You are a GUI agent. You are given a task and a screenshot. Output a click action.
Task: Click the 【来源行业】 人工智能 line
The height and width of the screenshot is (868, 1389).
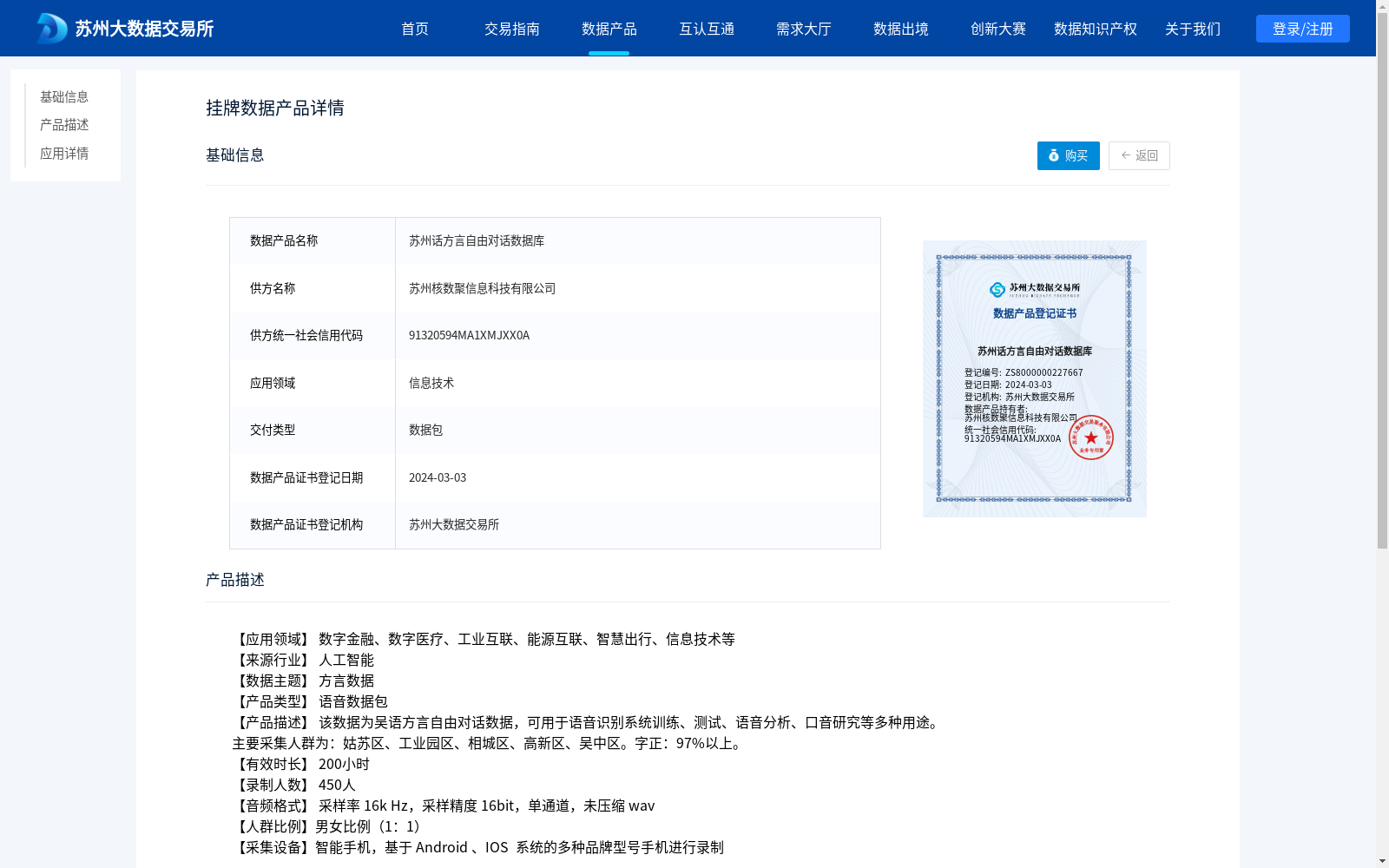coord(303,660)
